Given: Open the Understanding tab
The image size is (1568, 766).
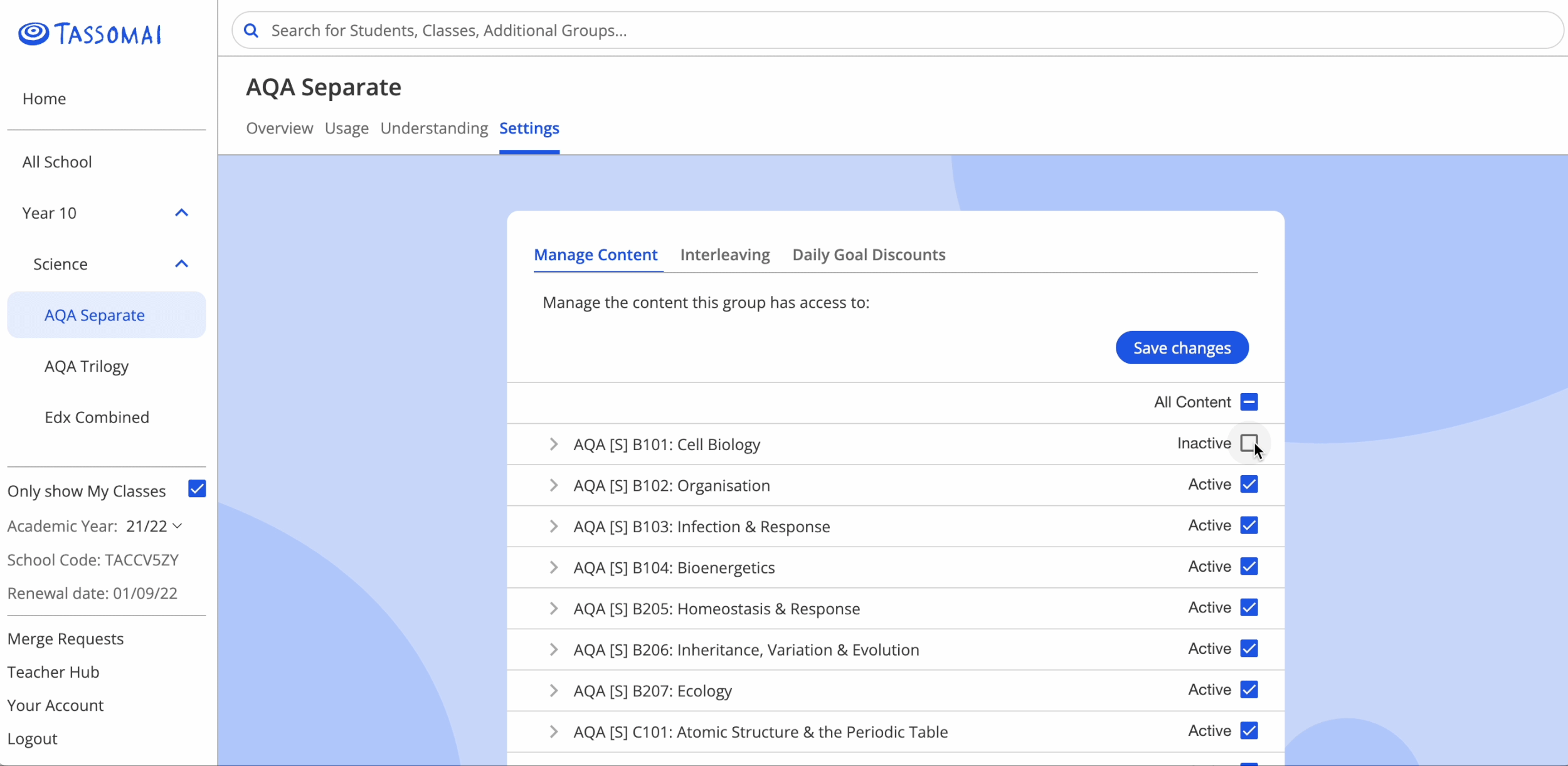Looking at the screenshot, I should coord(434,128).
